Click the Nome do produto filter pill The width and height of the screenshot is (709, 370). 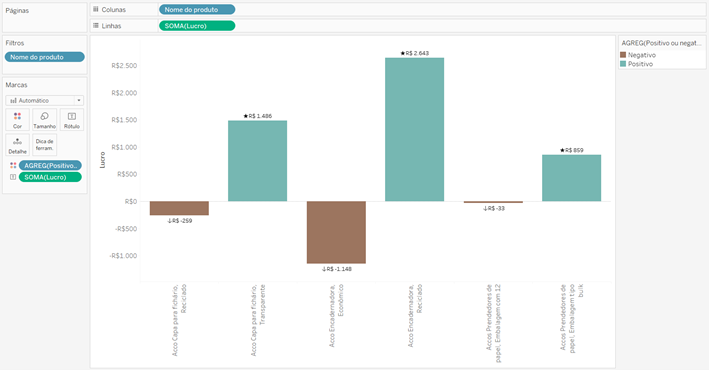(44, 57)
